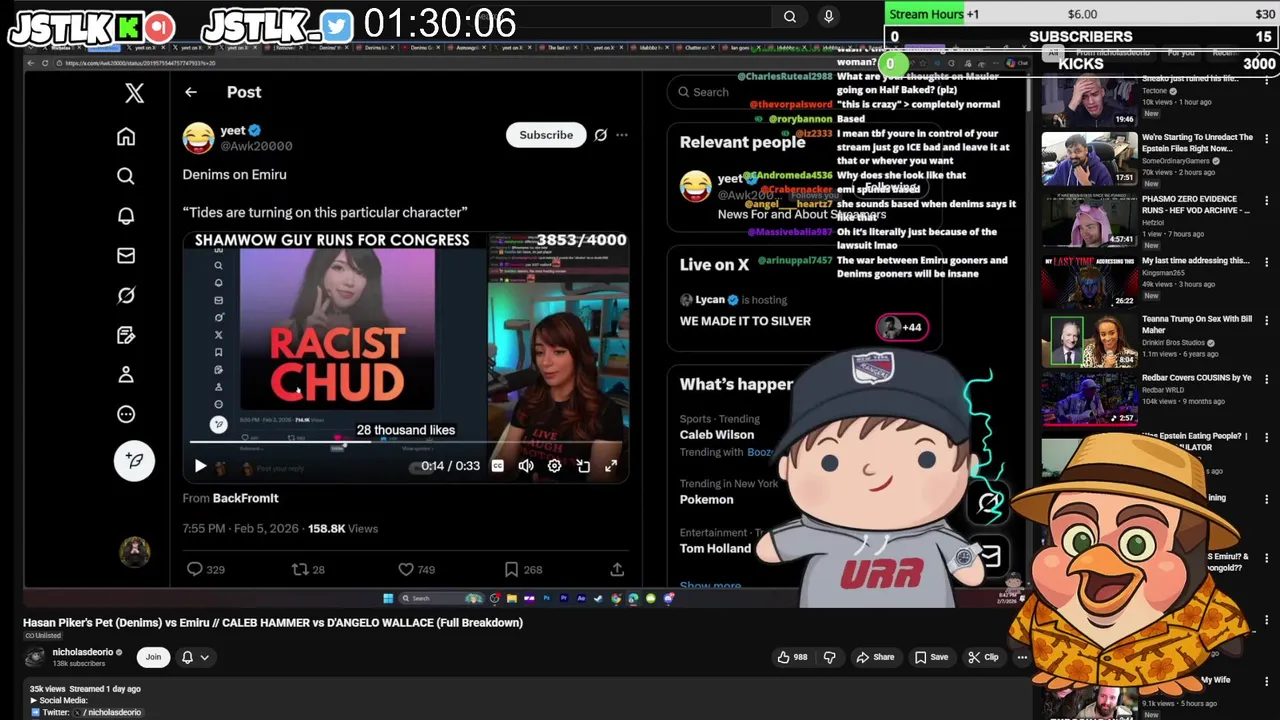Viewport: 1280px width, 720px height.
Task: Open the options menu for Teanna Trump video
Action: click(x=1266, y=321)
